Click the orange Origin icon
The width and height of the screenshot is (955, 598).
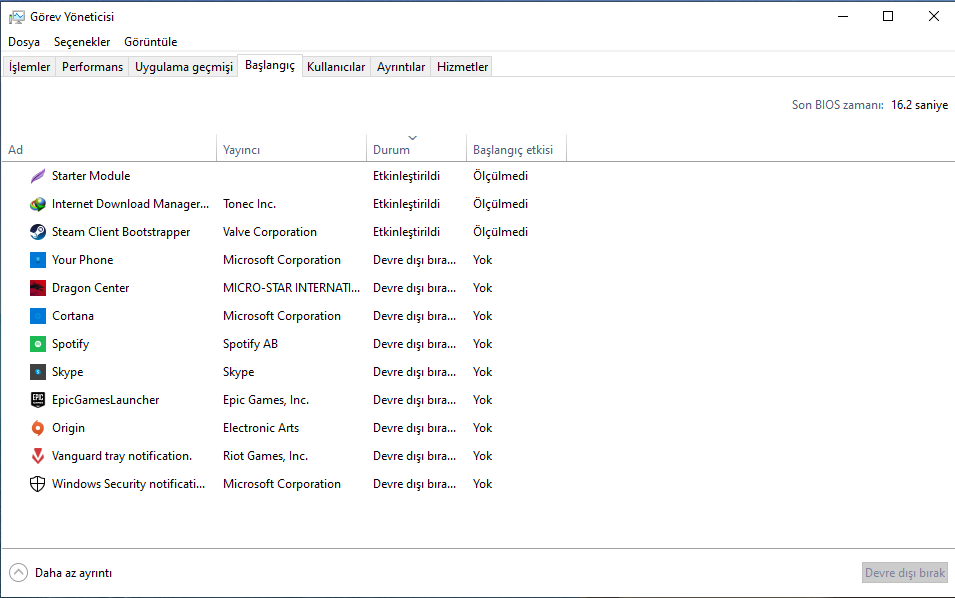point(38,428)
